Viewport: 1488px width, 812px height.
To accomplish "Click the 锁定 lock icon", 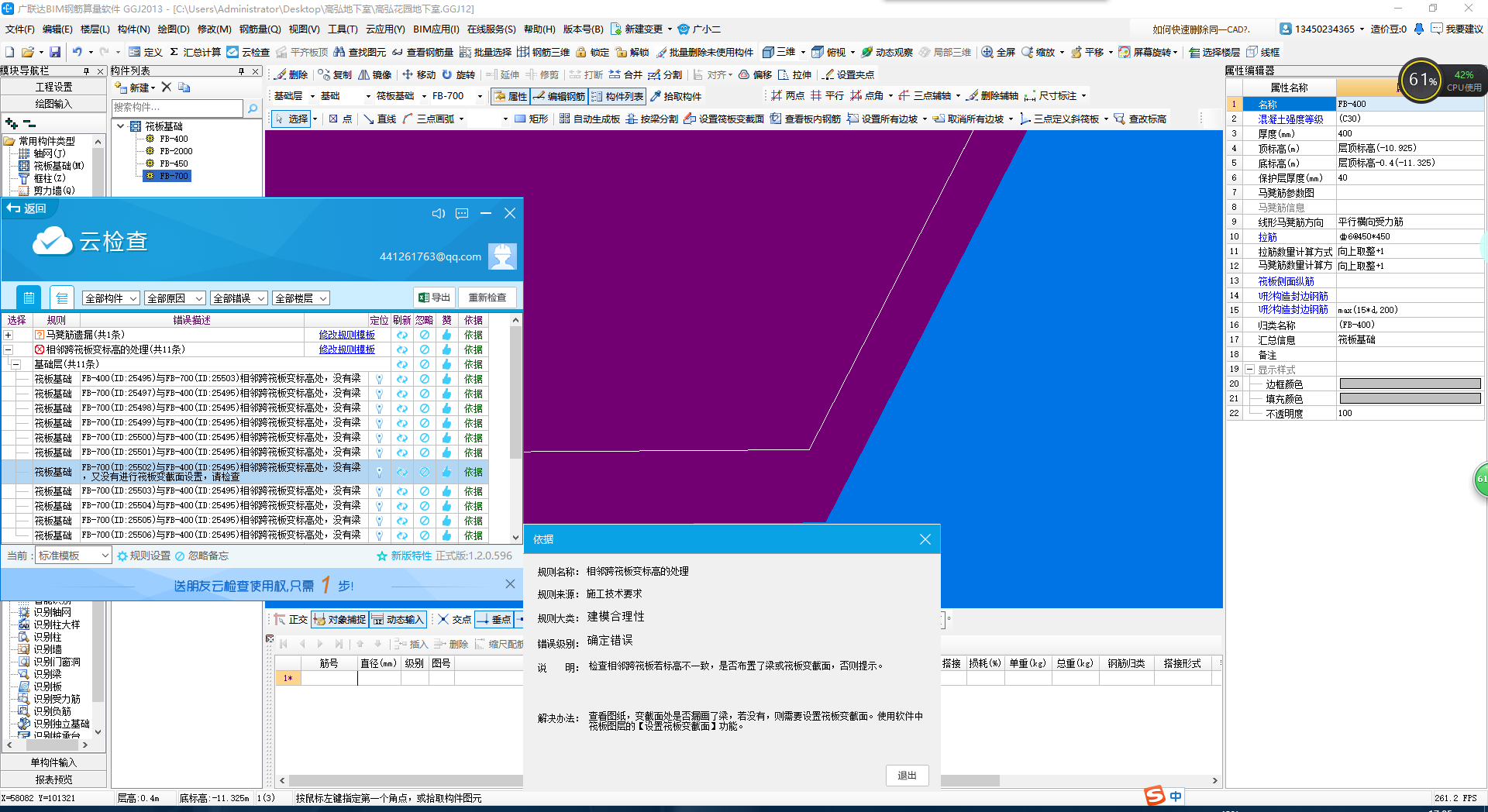I will [x=592, y=52].
